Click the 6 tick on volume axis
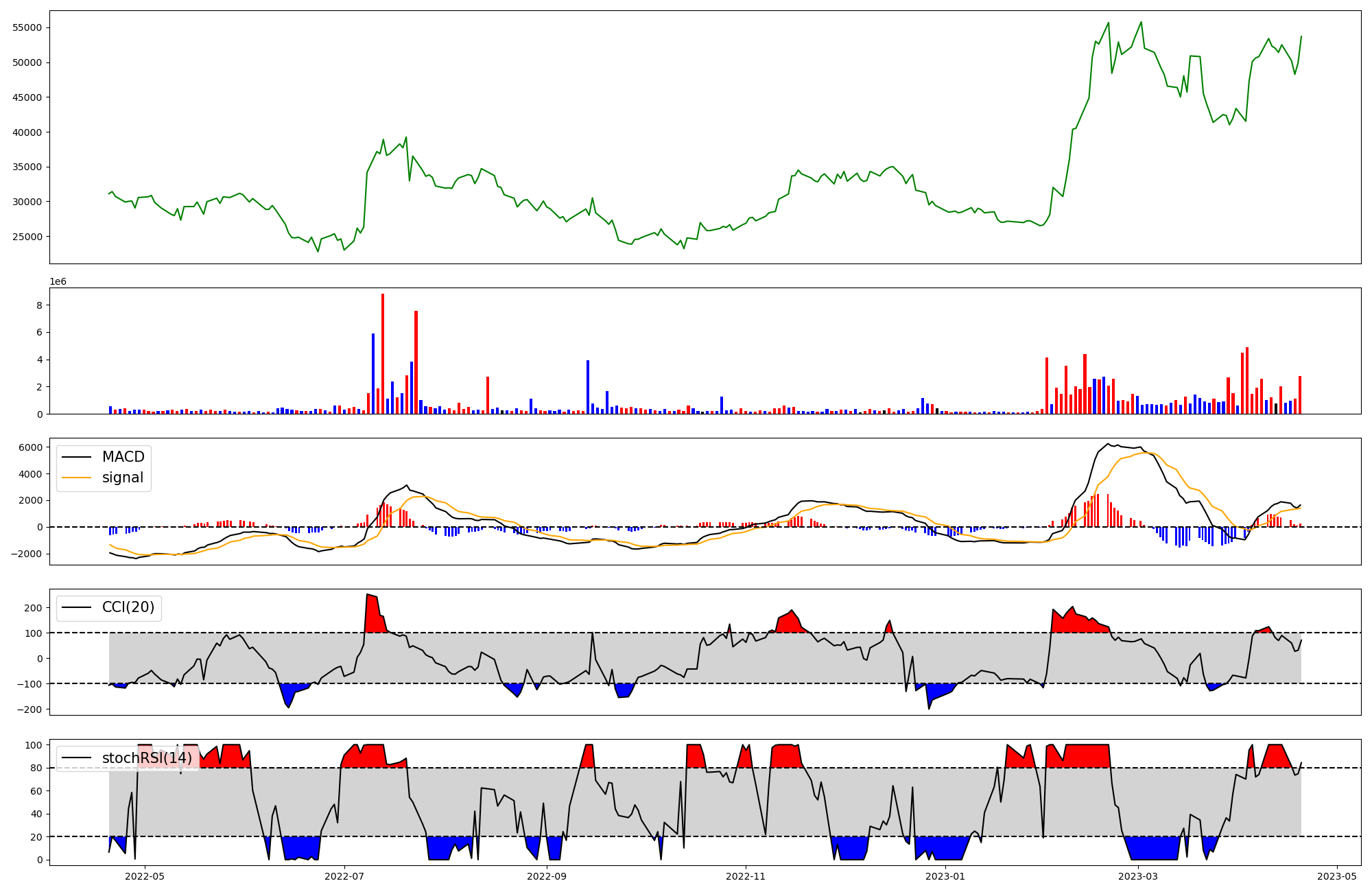The width and height of the screenshot is (1372, 892). pos(39,333)
